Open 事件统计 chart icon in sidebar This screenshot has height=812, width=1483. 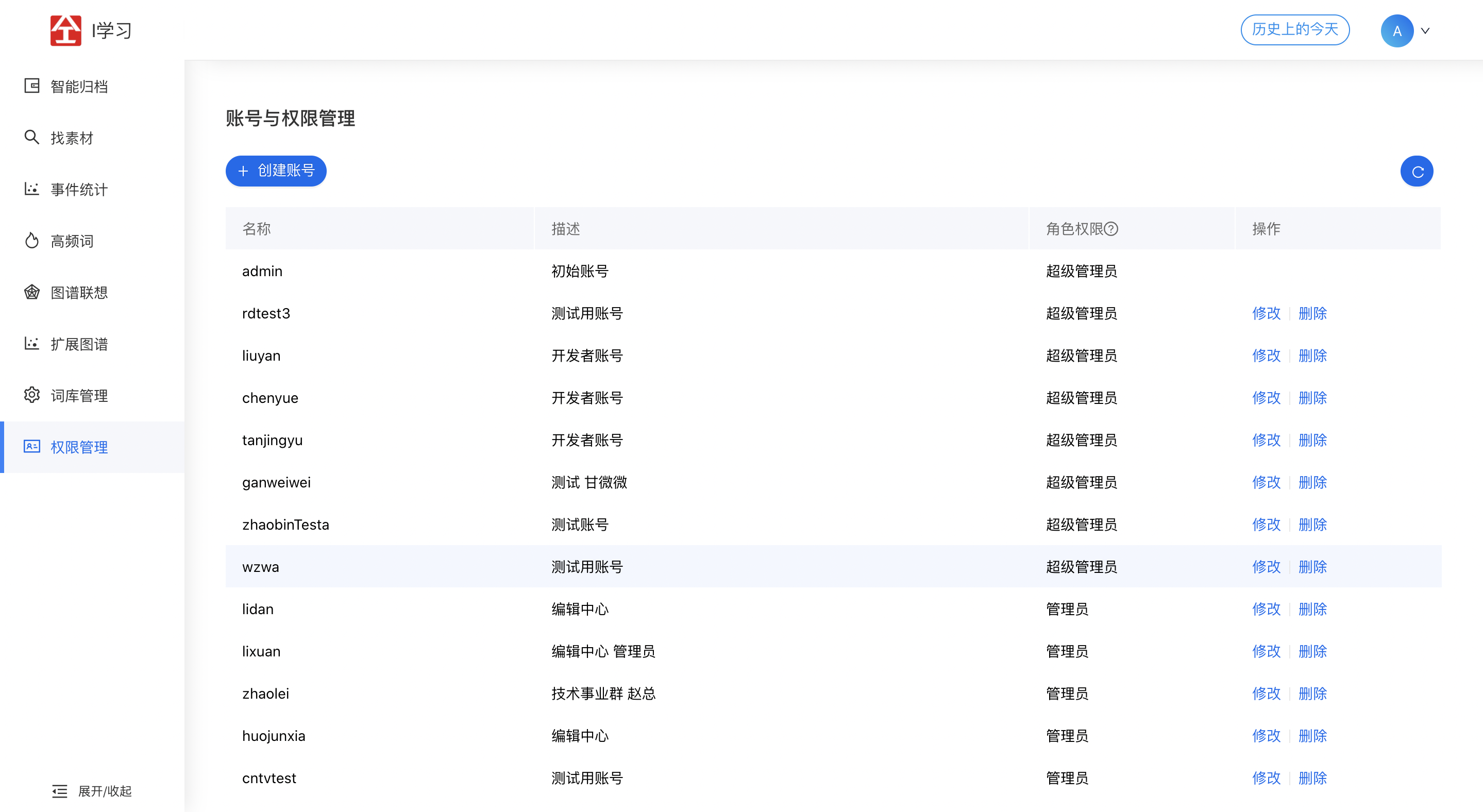pyautogui.click(x=31, y=189)
